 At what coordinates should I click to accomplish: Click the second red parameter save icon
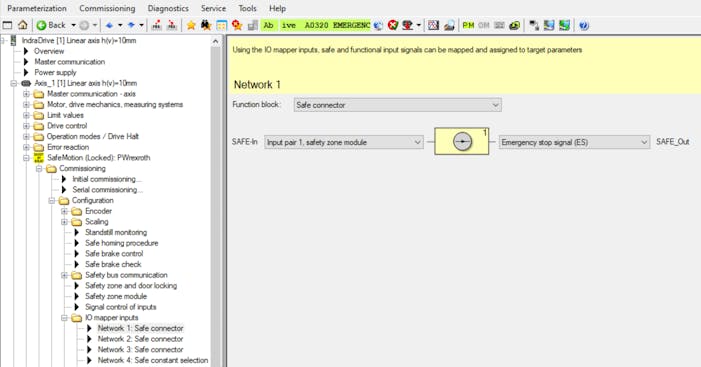pos(172,25)
